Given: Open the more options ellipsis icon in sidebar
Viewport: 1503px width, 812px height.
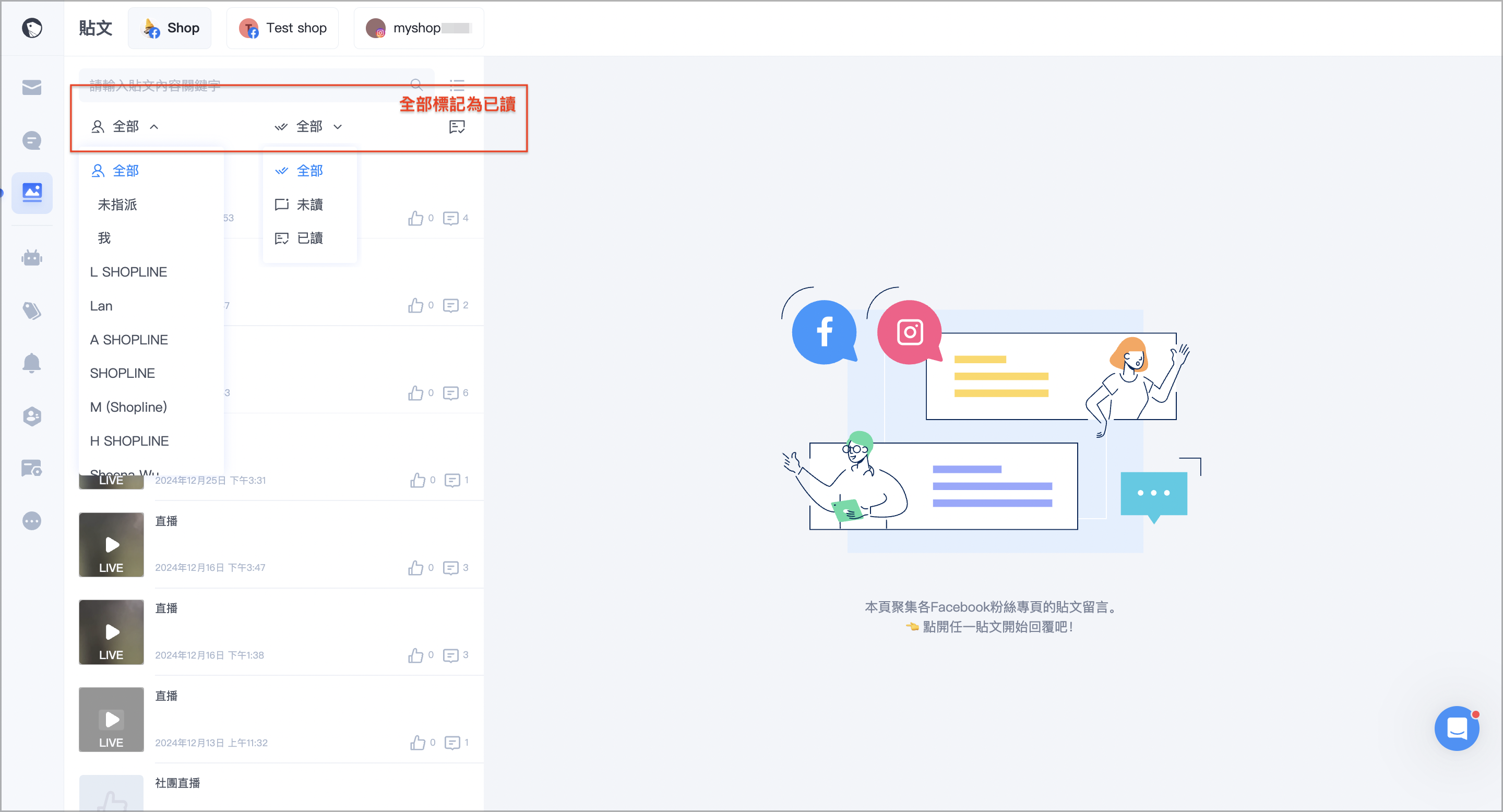Looking at the screenshot, I should click(31, 520).
